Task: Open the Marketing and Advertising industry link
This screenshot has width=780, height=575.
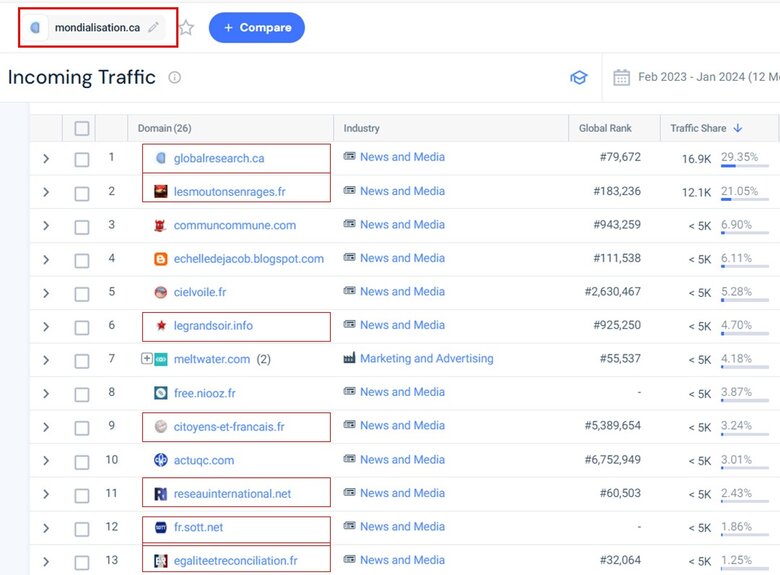Action: (x=427, y=358)
